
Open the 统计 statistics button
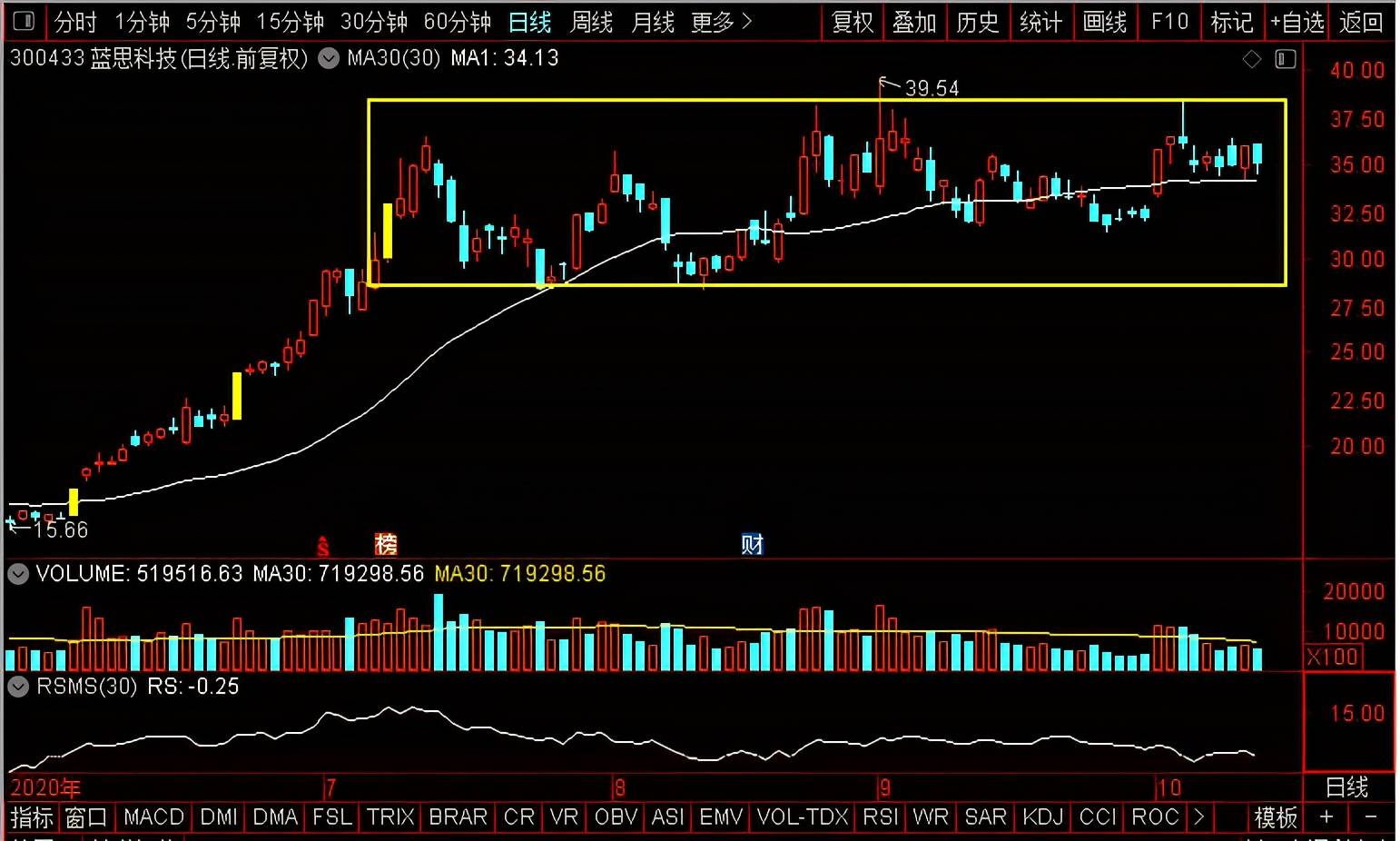1041,22
